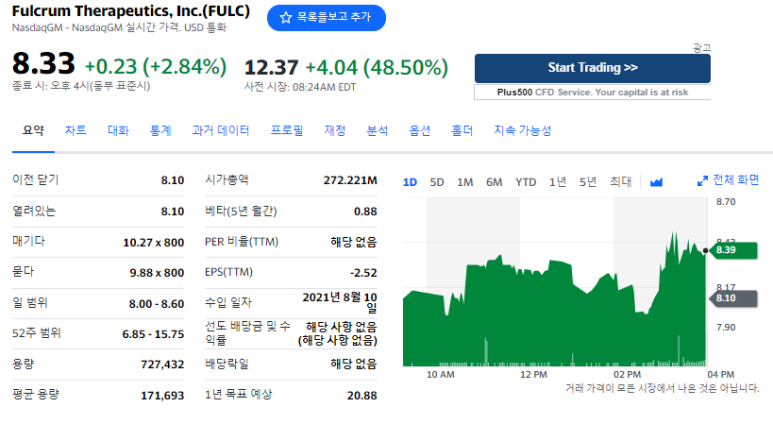Image resolution: width=773 pixels, height=424 pixels.
Task: Open the 전체 화면 full screen link
Action: point(736,180)
